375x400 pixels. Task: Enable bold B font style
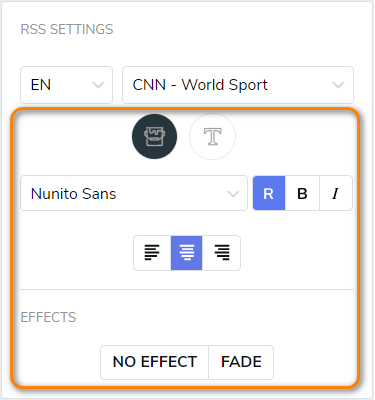pos(302,193)
